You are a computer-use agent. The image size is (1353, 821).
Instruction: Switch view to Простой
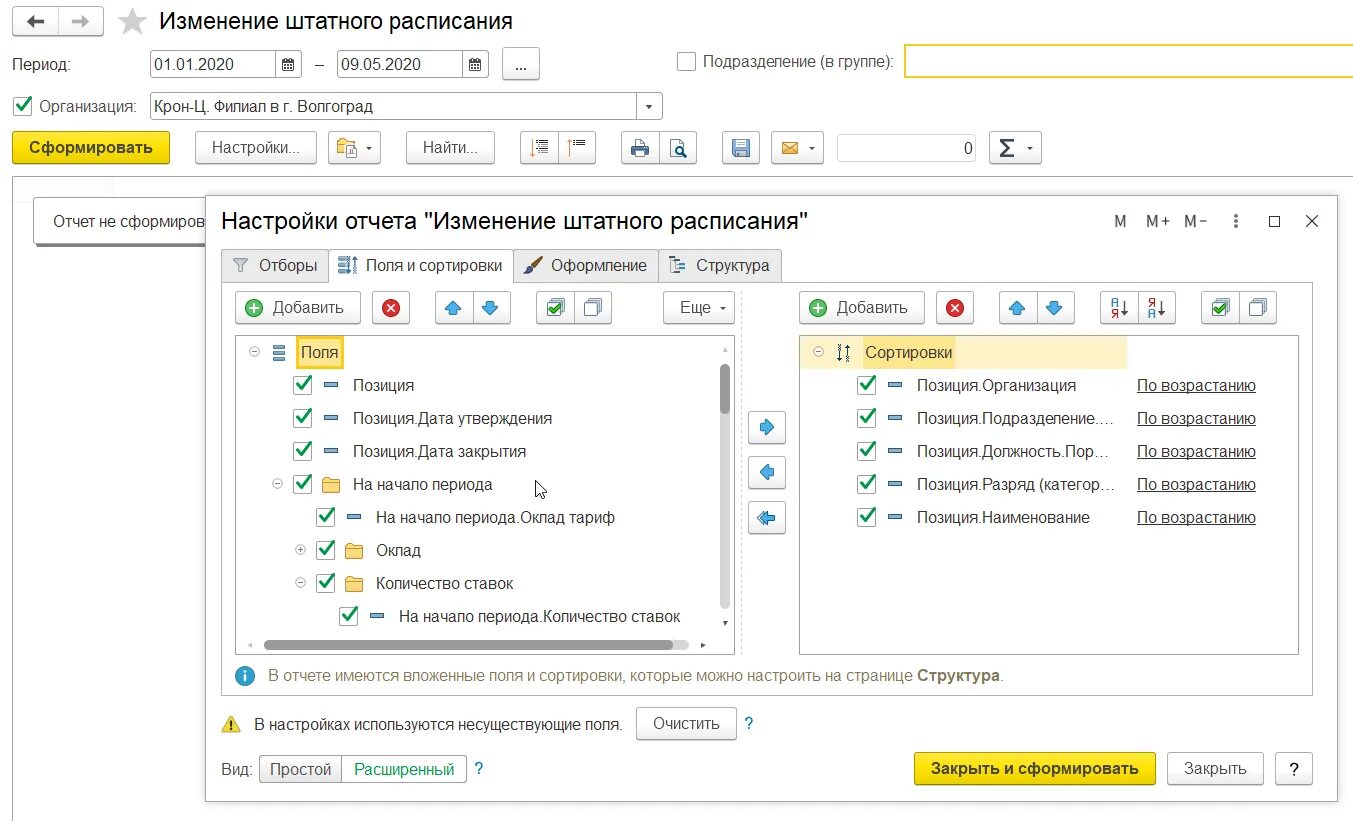(x=300, y=769)
